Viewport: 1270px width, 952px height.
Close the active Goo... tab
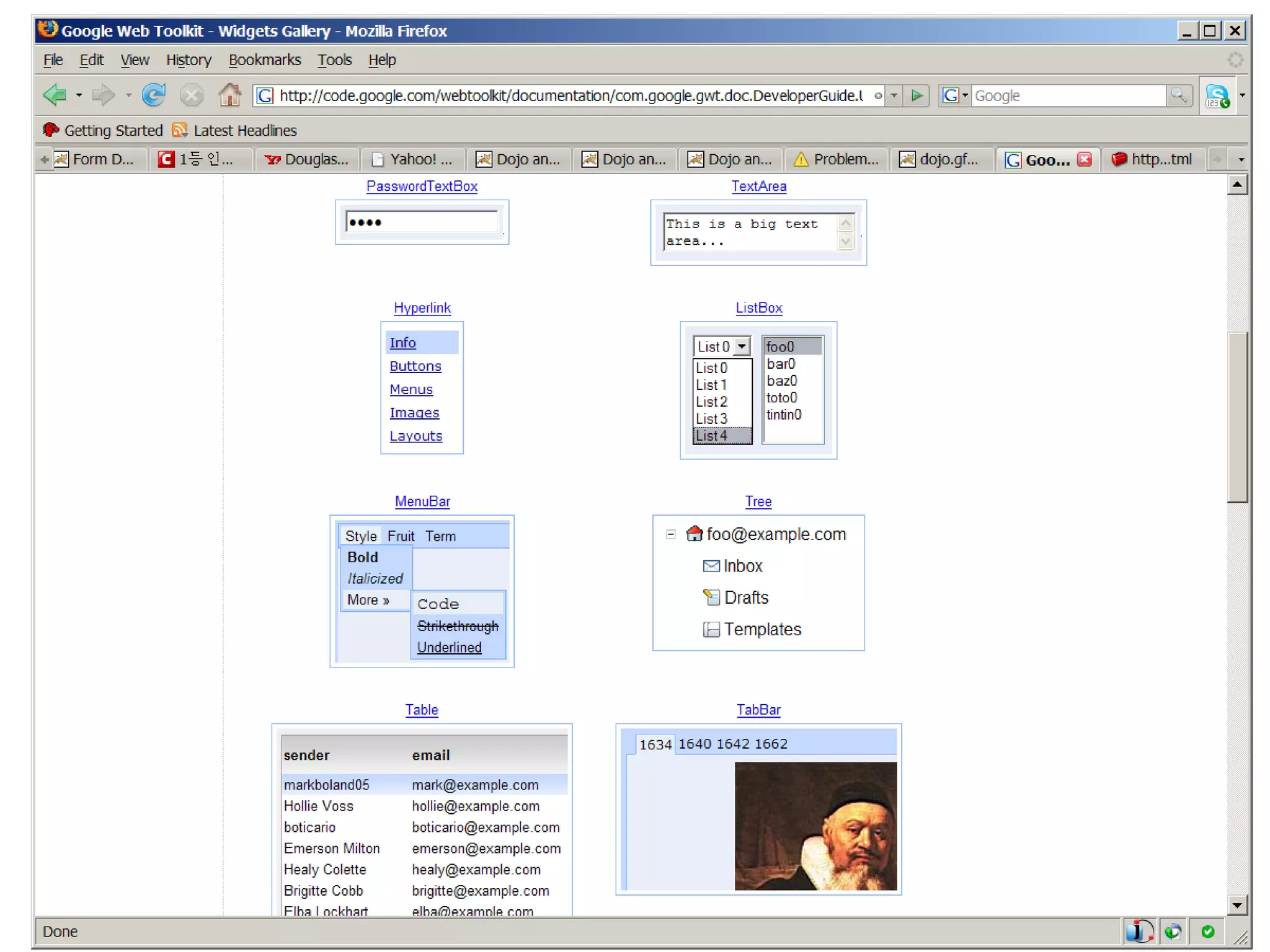1084,159
